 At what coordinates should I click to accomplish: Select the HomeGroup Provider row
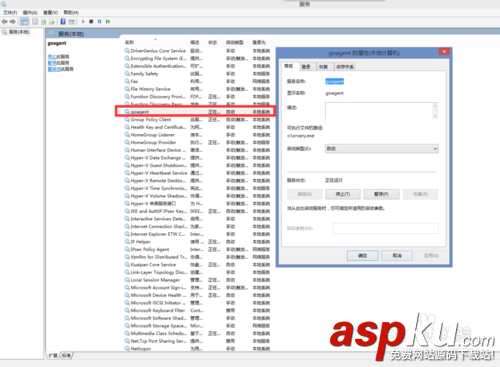click(x=197, y=143)
